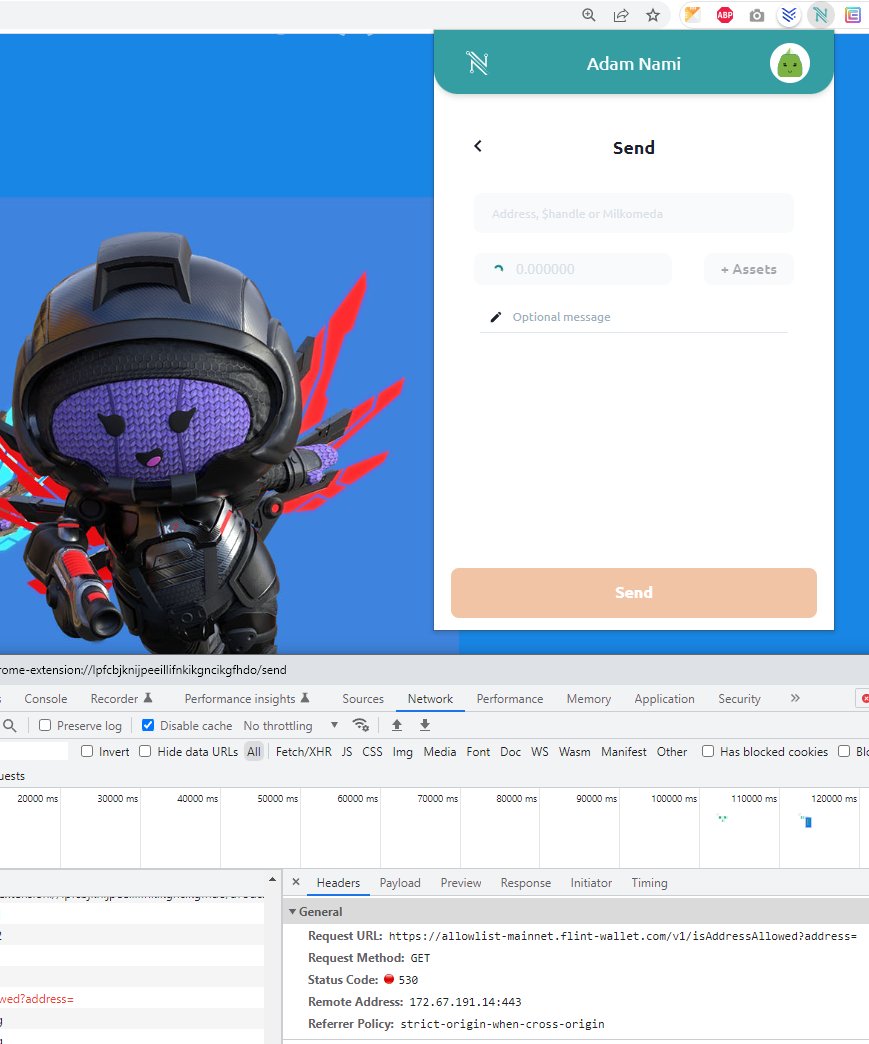Click the camera screenshot extension icon
Image resolution: width=869 pixels, height=1044 pixels.
(756, 15)
